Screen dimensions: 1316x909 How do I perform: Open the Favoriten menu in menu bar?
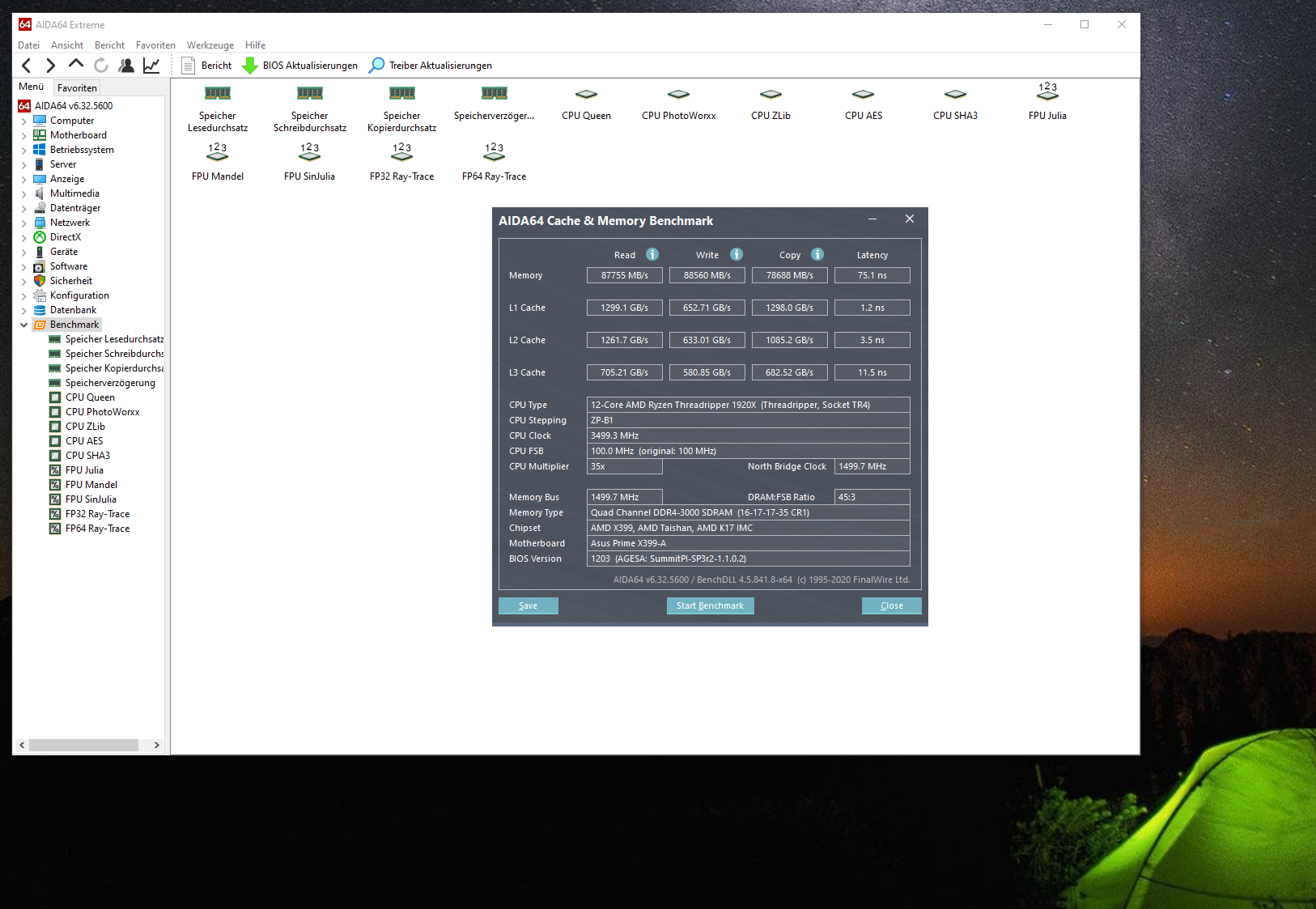tap(155, 45)
